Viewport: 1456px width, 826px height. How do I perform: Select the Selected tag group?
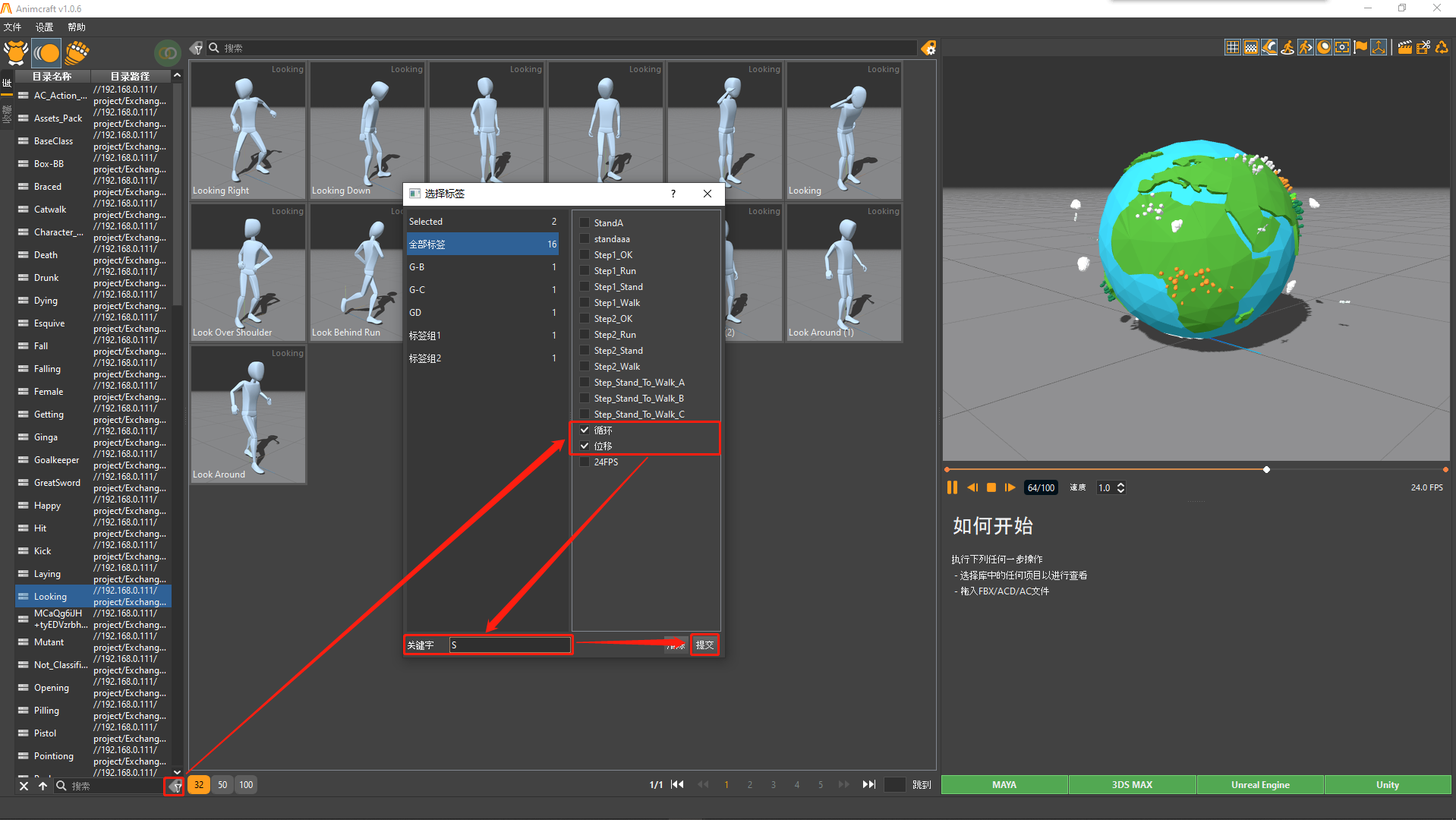pos(483,222)
